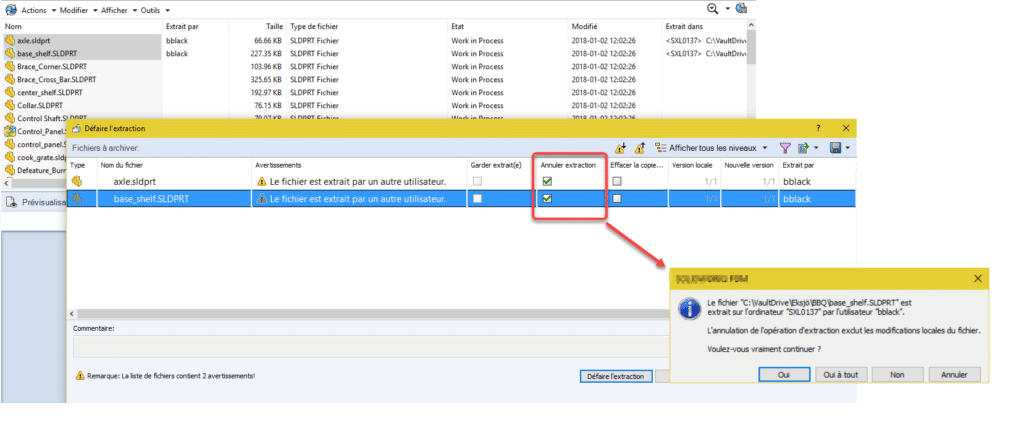Open the Afficher menu in the vault toolbar
Viewport: 1024px width, 434px height.
click(x=118, y=10)
